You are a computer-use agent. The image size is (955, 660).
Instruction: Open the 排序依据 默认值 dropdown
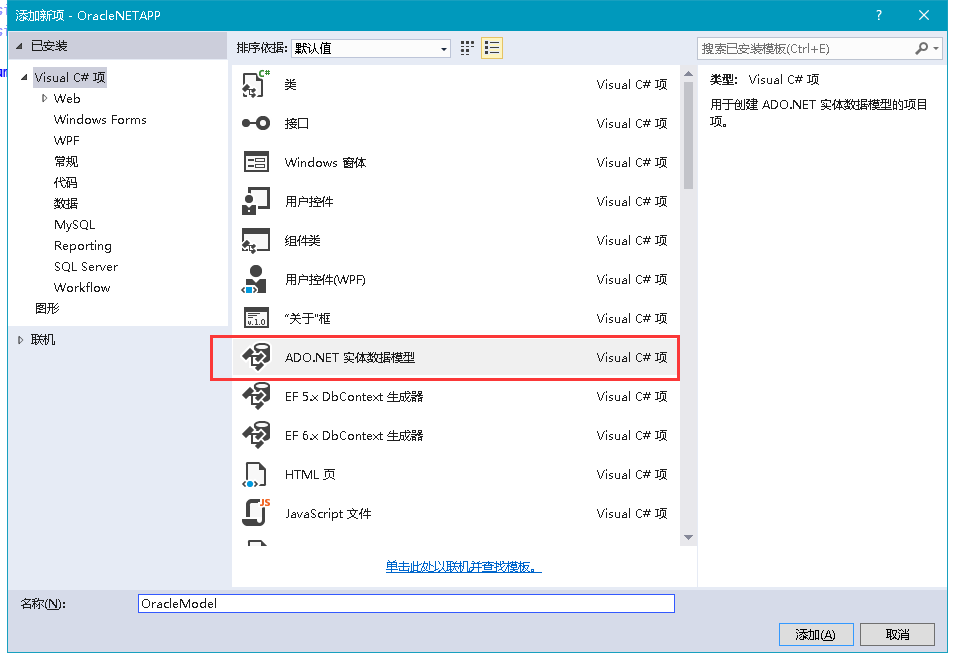370,48
